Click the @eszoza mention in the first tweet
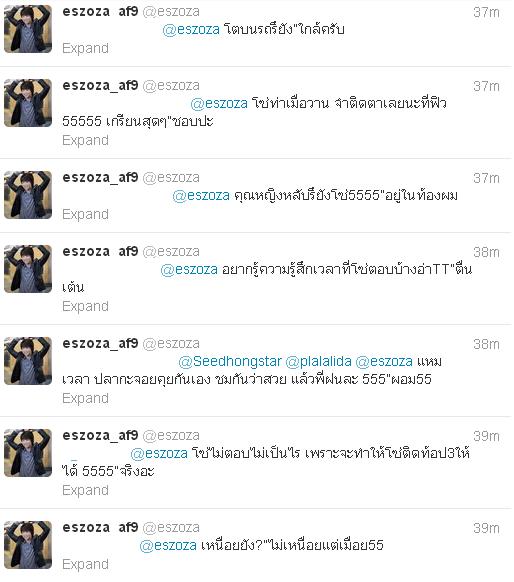The height and width of the screenshot is (582, 514). pyautogui.click(x=191, y=29)
